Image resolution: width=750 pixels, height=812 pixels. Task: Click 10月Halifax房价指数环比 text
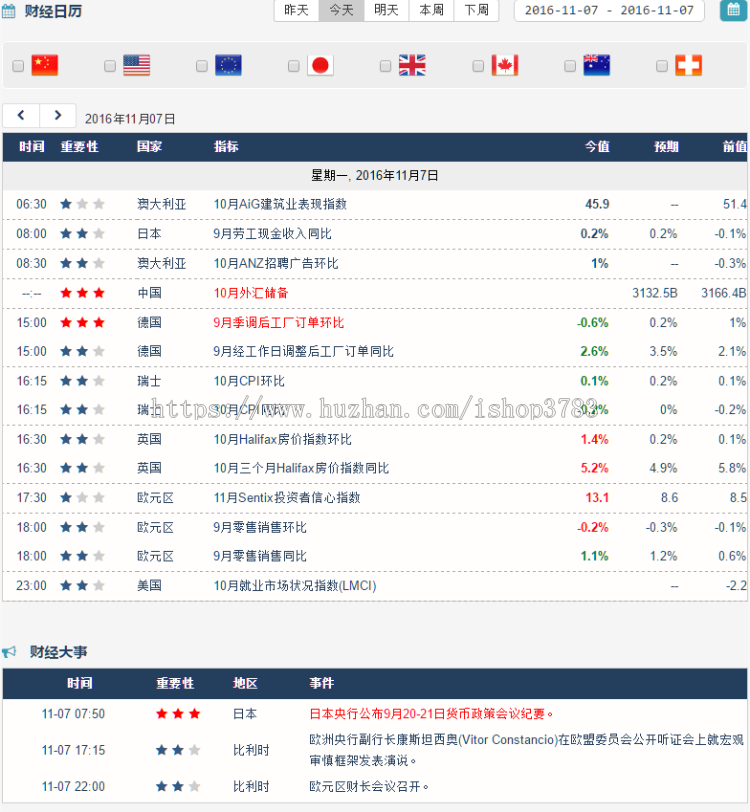[x=283, y=440]
